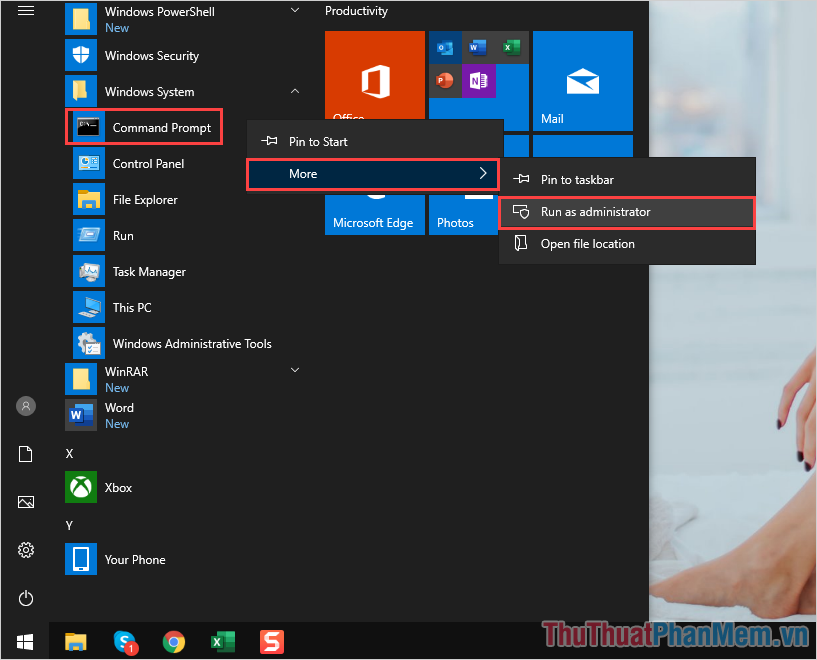Open Skype from the taskbar

click(x=125, y=642)
